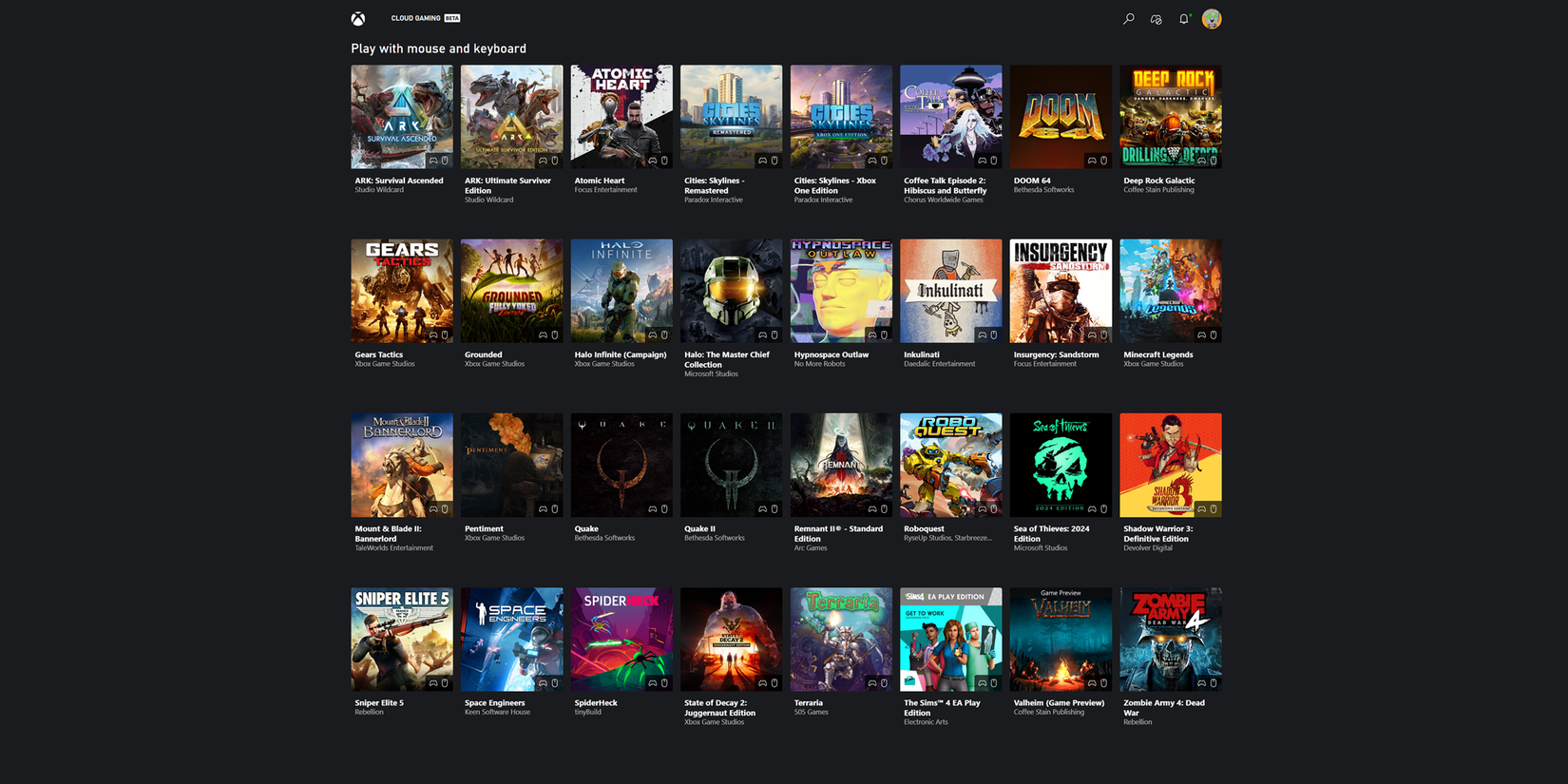
Task: Open the Atomic Heart title link
Action: (x=600, y=181)
